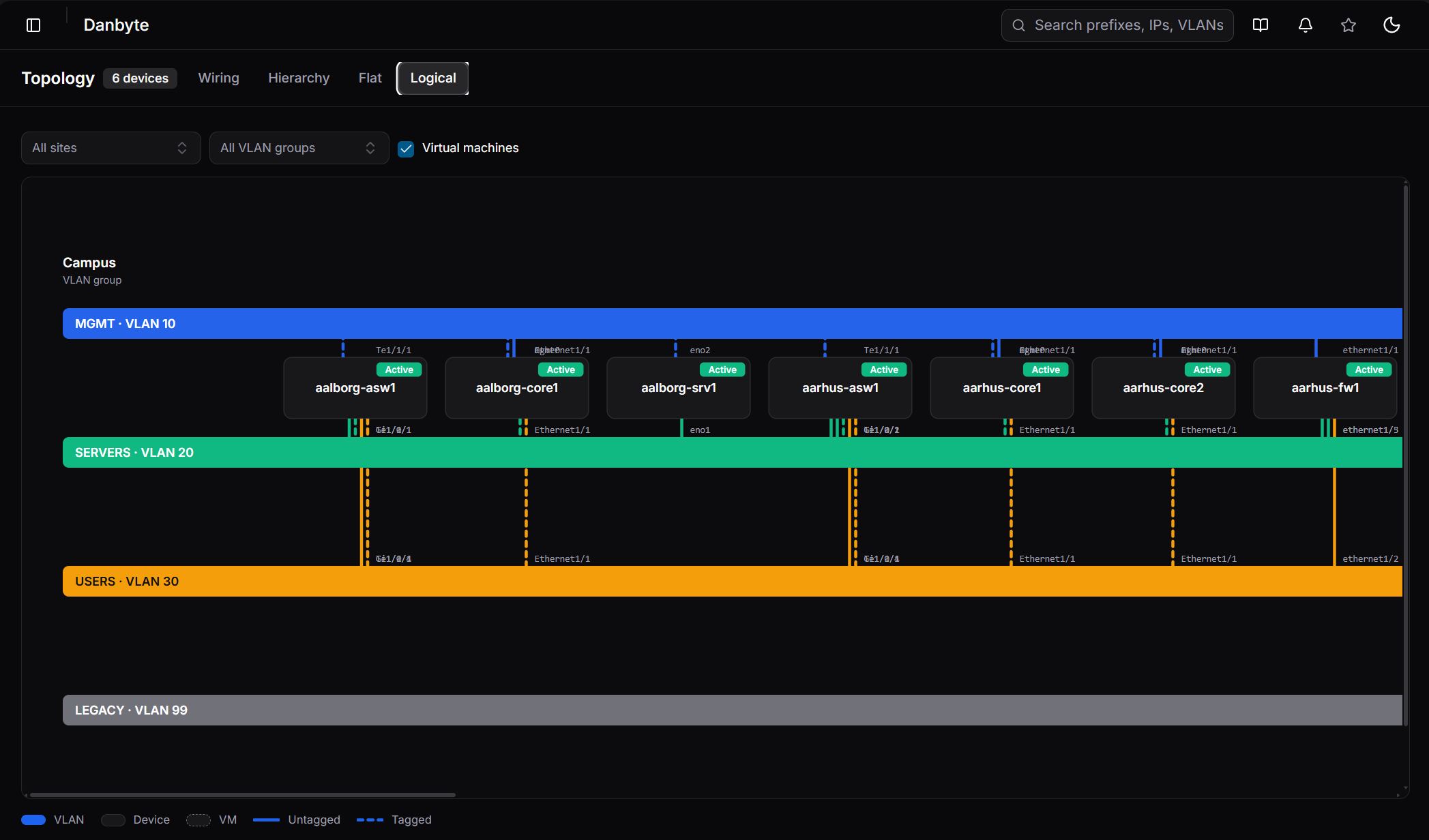Select the LEGACY VLAN 99 bar
This screenshot has width=1429, height=840.
pyautogui.click(x=733, y=710)
